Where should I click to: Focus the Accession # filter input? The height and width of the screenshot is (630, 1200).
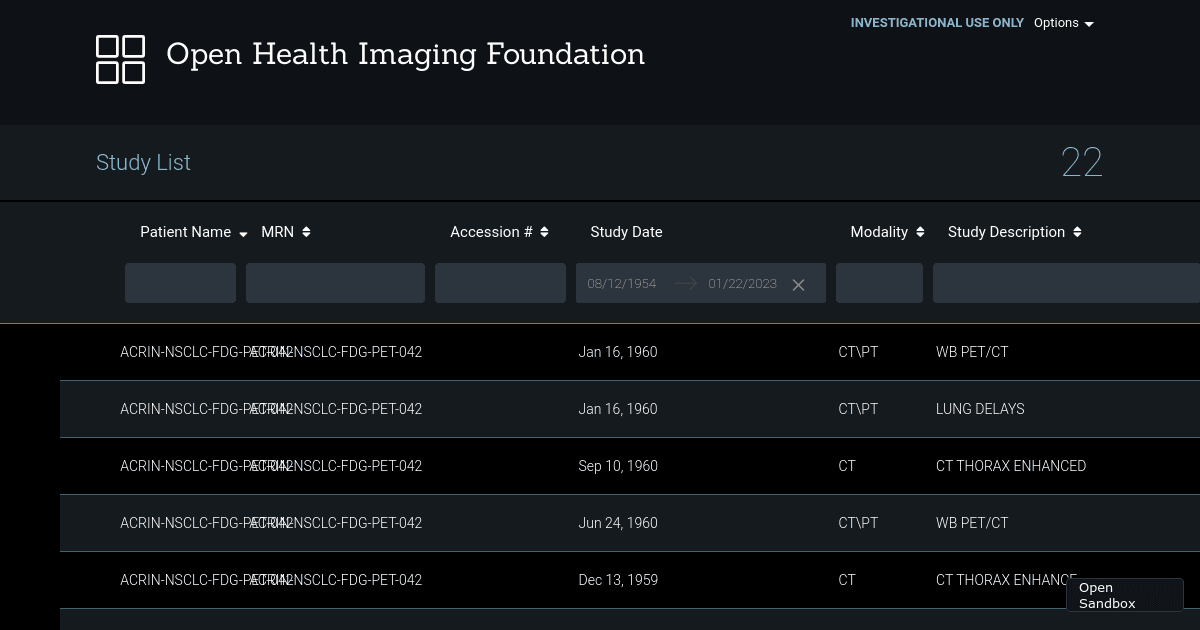500,283
